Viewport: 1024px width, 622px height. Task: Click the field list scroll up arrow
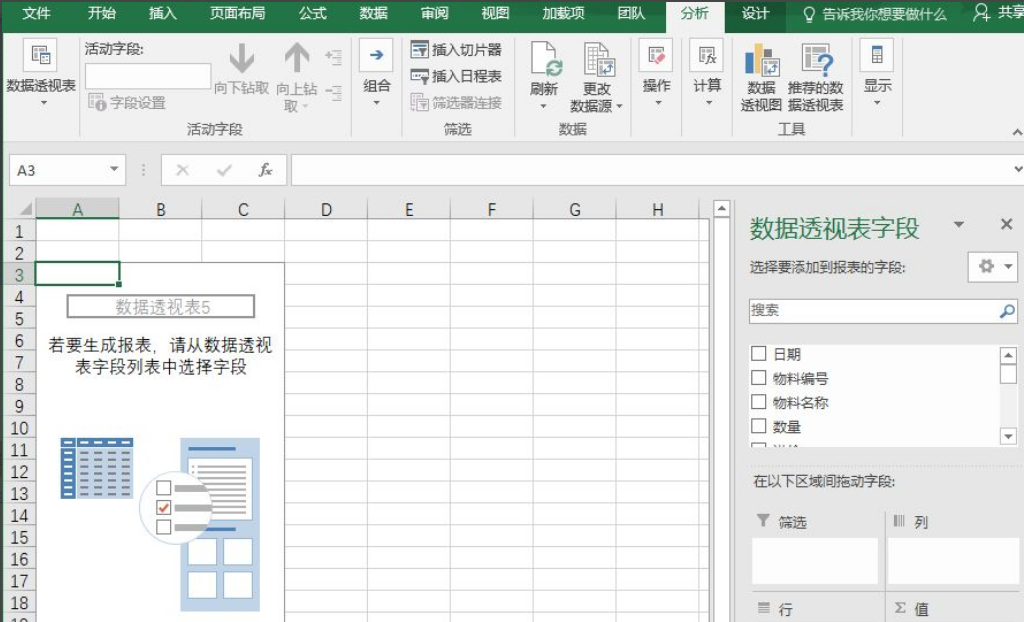click(x=1008, y=355)
